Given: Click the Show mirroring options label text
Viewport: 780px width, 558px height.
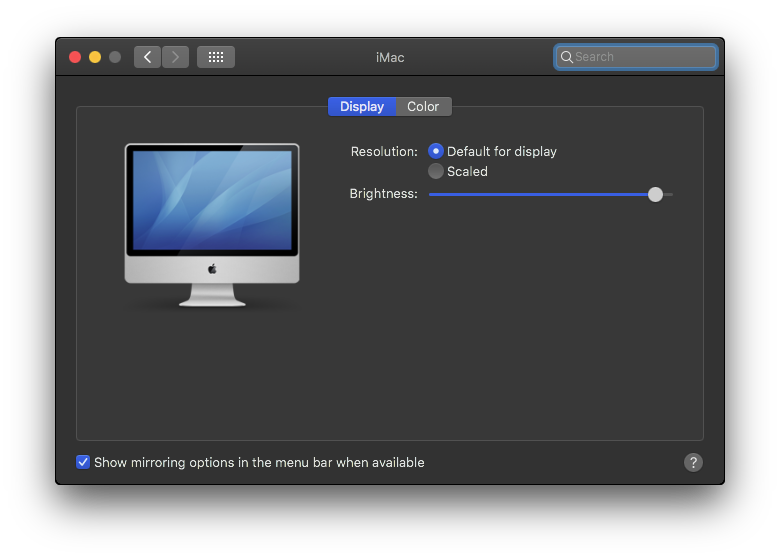Looking at the screenshot, I should point(259,463).
